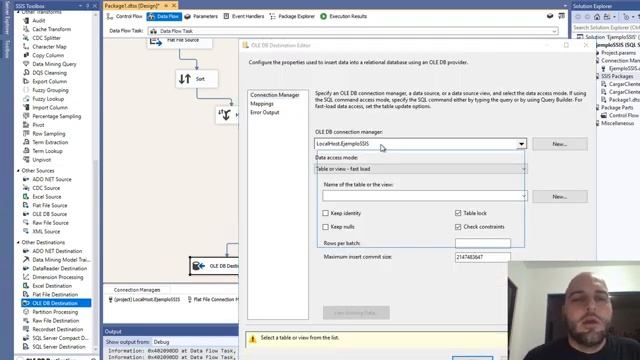Select the Unpivot transform icon
640x360 pixels.
26,160
